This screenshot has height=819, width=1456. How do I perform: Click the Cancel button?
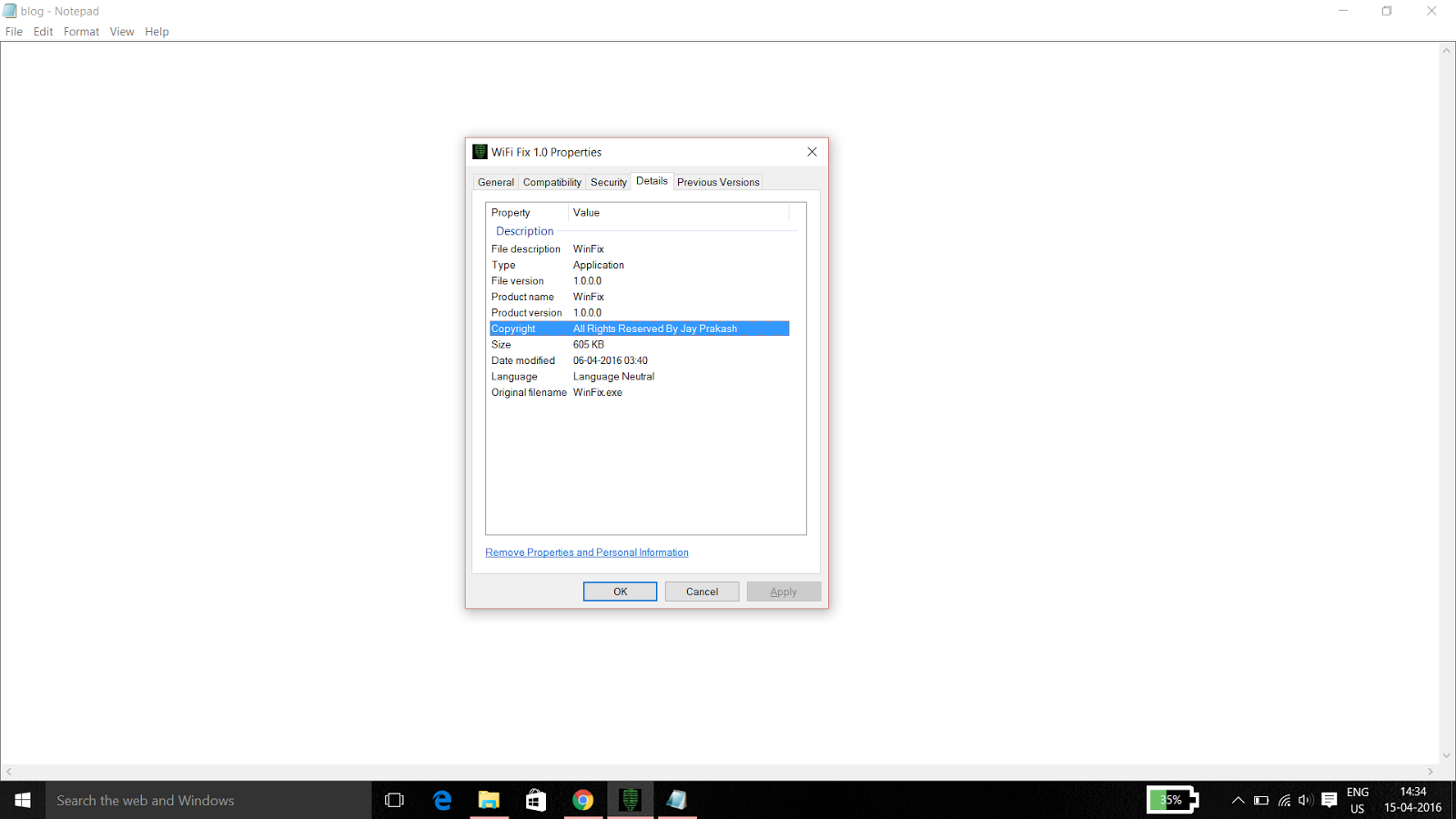tap(702, 591)
